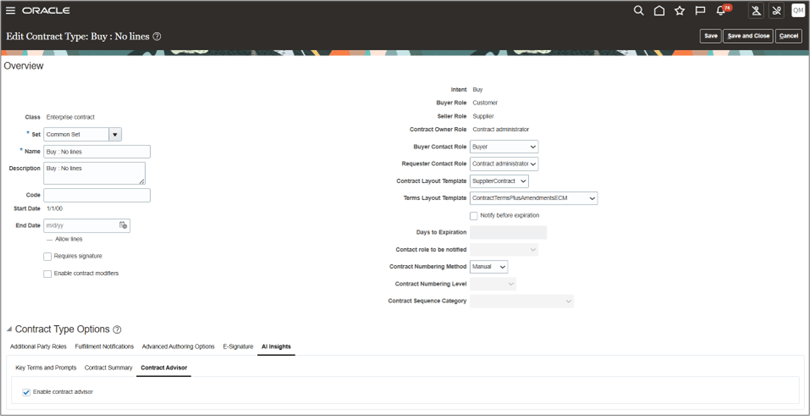Open the Set dropdown arrow

pos(115,134)
